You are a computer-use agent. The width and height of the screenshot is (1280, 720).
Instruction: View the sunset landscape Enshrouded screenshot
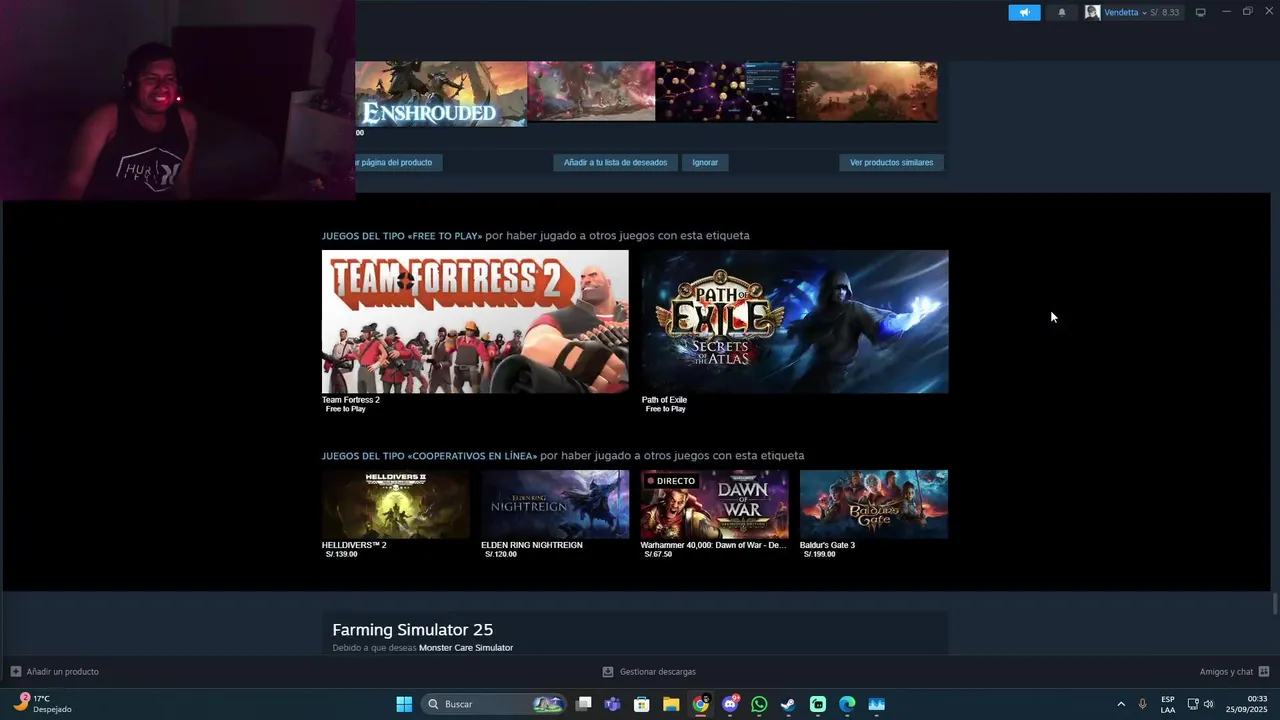867,91
